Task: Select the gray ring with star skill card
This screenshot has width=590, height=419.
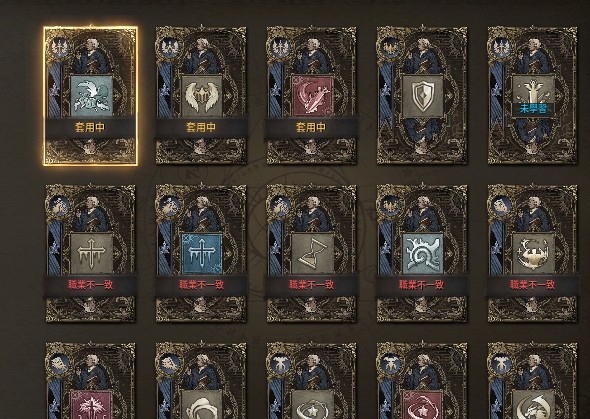Action: 312,381
